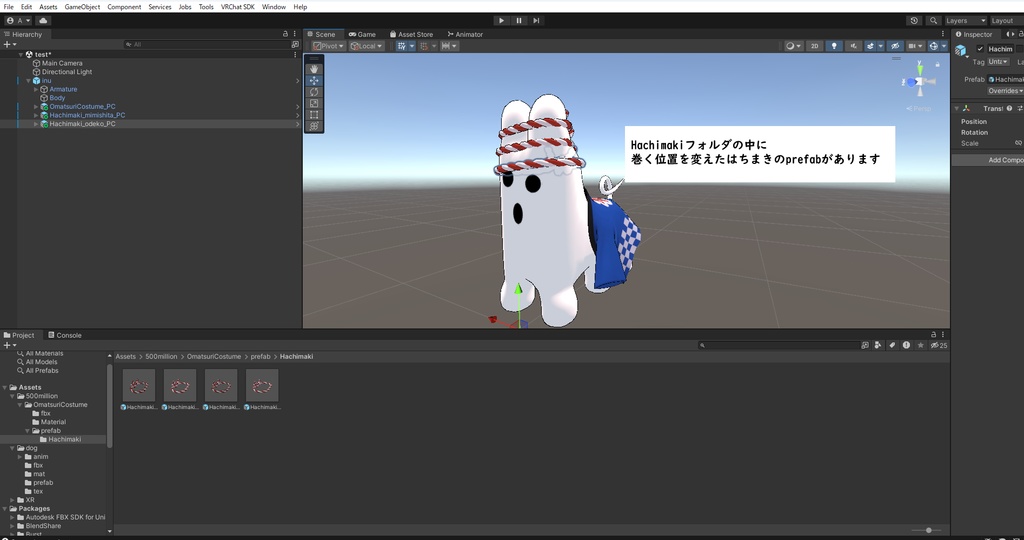This screenshot has height=540, width=1024.
Task: Toggle scene view rotation lock icon
Action: coord(938,64)
